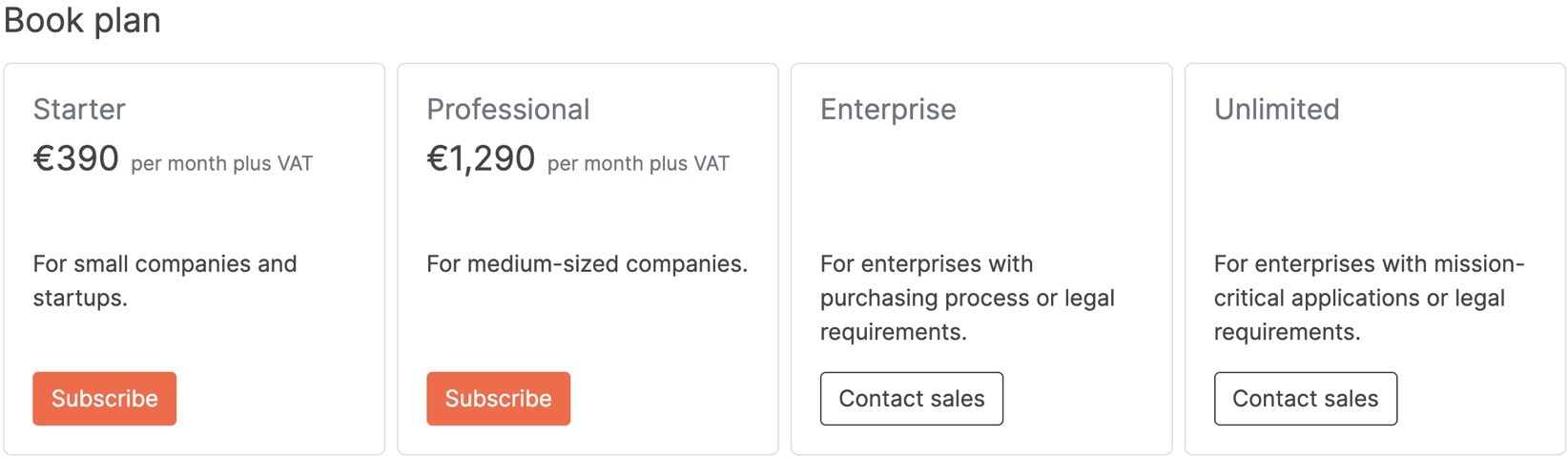The image size is (1568, 457).
Task: Click "For small companies and startups" description
Action: (x=164, y=280)
